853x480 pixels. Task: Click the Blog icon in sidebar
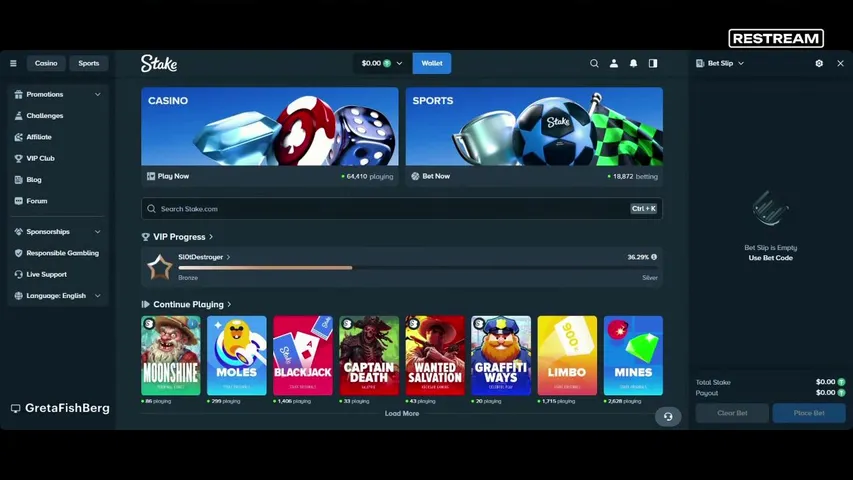[18, 180]
